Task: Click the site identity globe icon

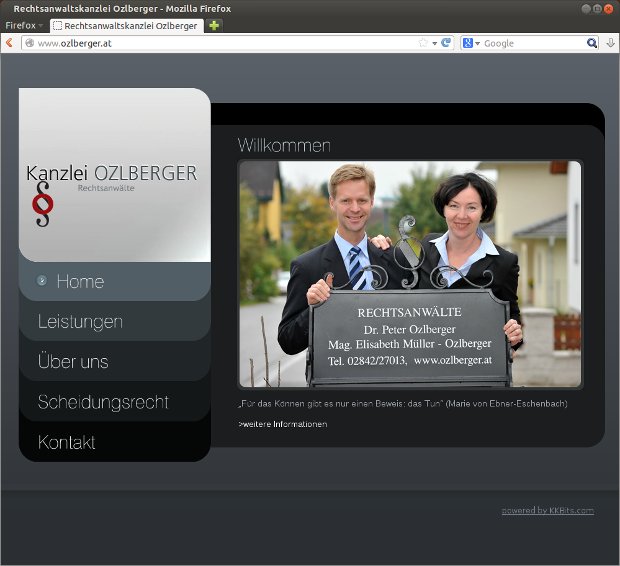Action: tap(30, 43)
